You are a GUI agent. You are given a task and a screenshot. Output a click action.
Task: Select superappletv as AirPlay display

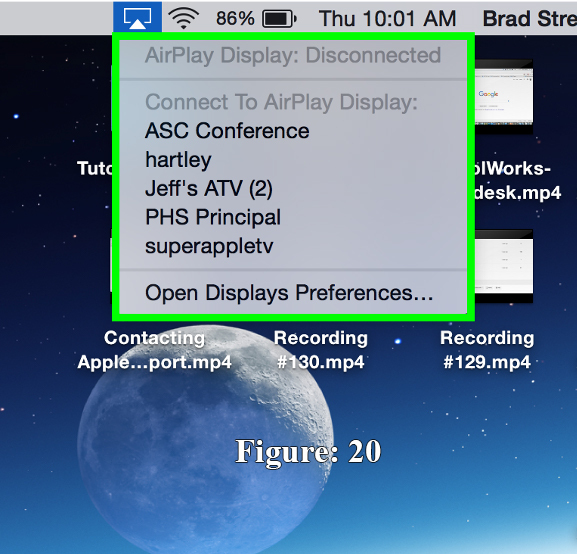(293, 246)
